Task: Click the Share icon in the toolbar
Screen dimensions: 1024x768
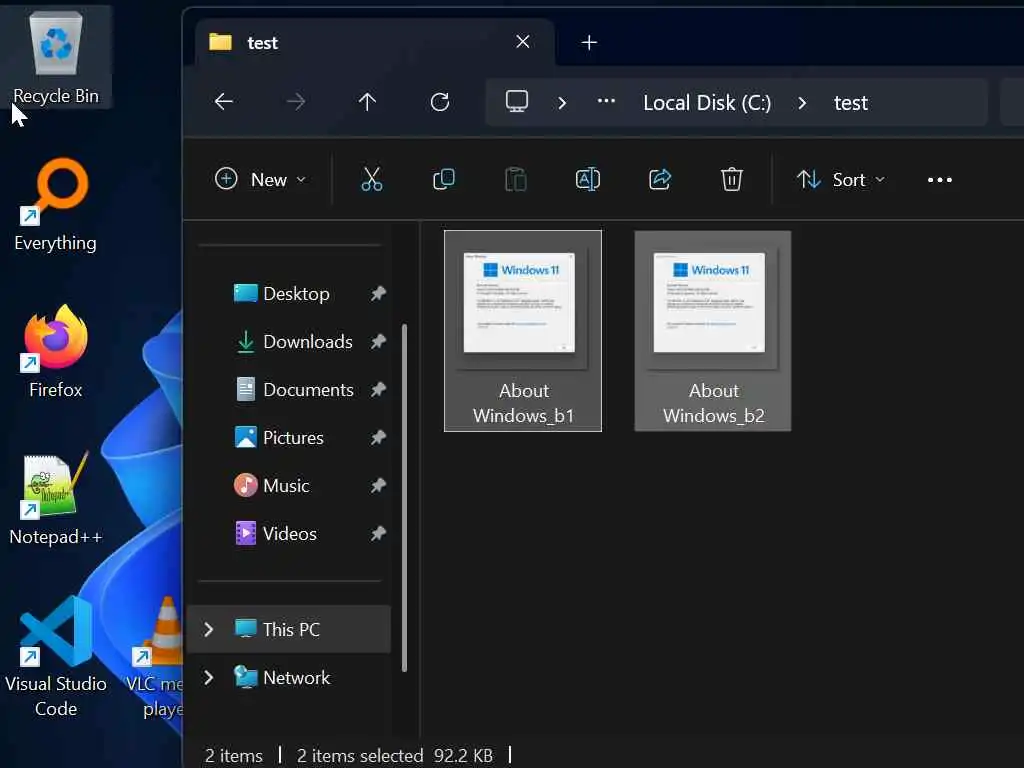Action: (x=660, y=179)
